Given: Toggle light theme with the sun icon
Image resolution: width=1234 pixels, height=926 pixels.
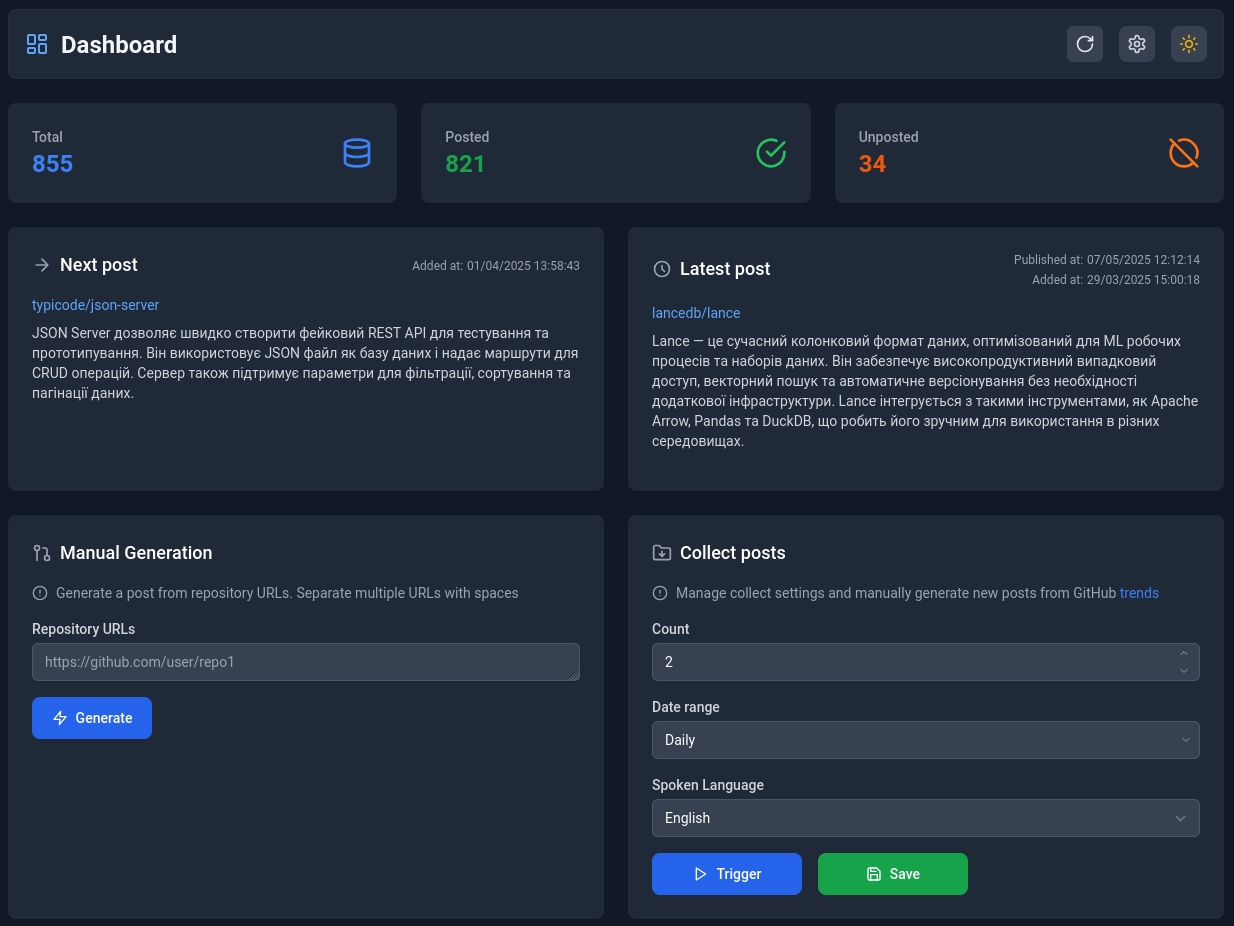Looking at the screenshot, I should [1189, 44].
